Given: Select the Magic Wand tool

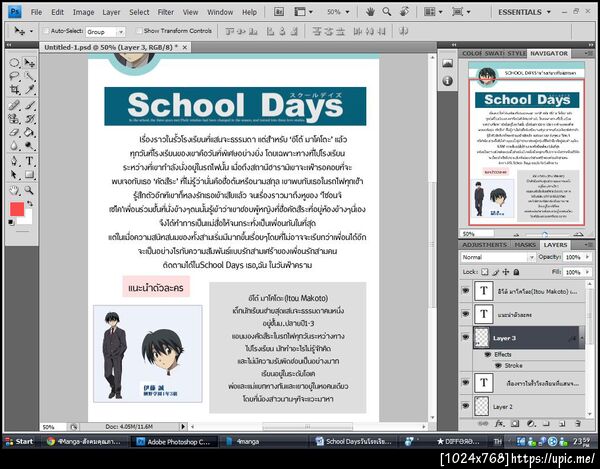Looking at the screenshot, I should (x=29, y=76).
